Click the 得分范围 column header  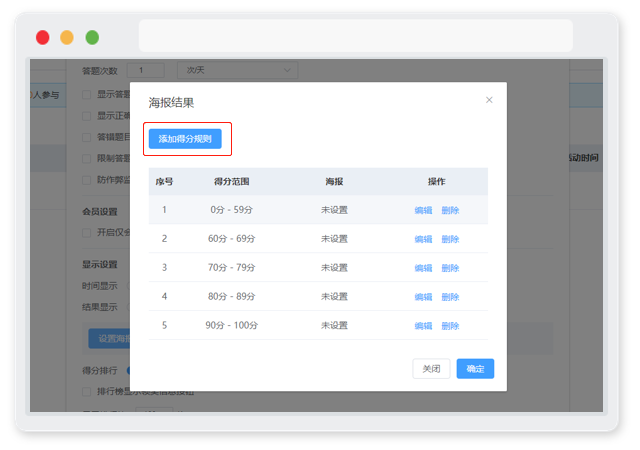231,182
